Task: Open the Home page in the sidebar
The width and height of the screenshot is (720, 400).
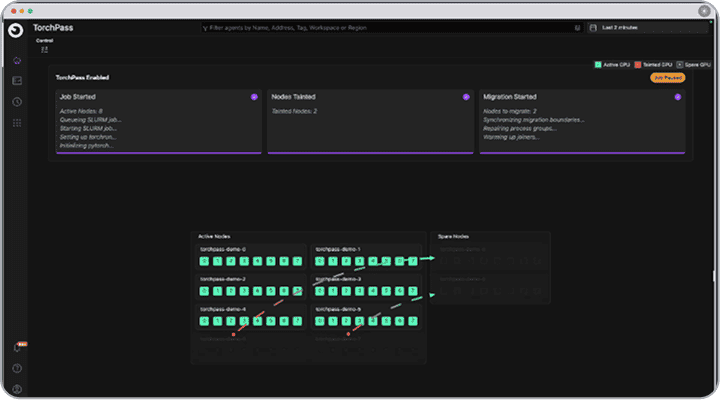Action: pyautogui.click(x=17, y=61)
